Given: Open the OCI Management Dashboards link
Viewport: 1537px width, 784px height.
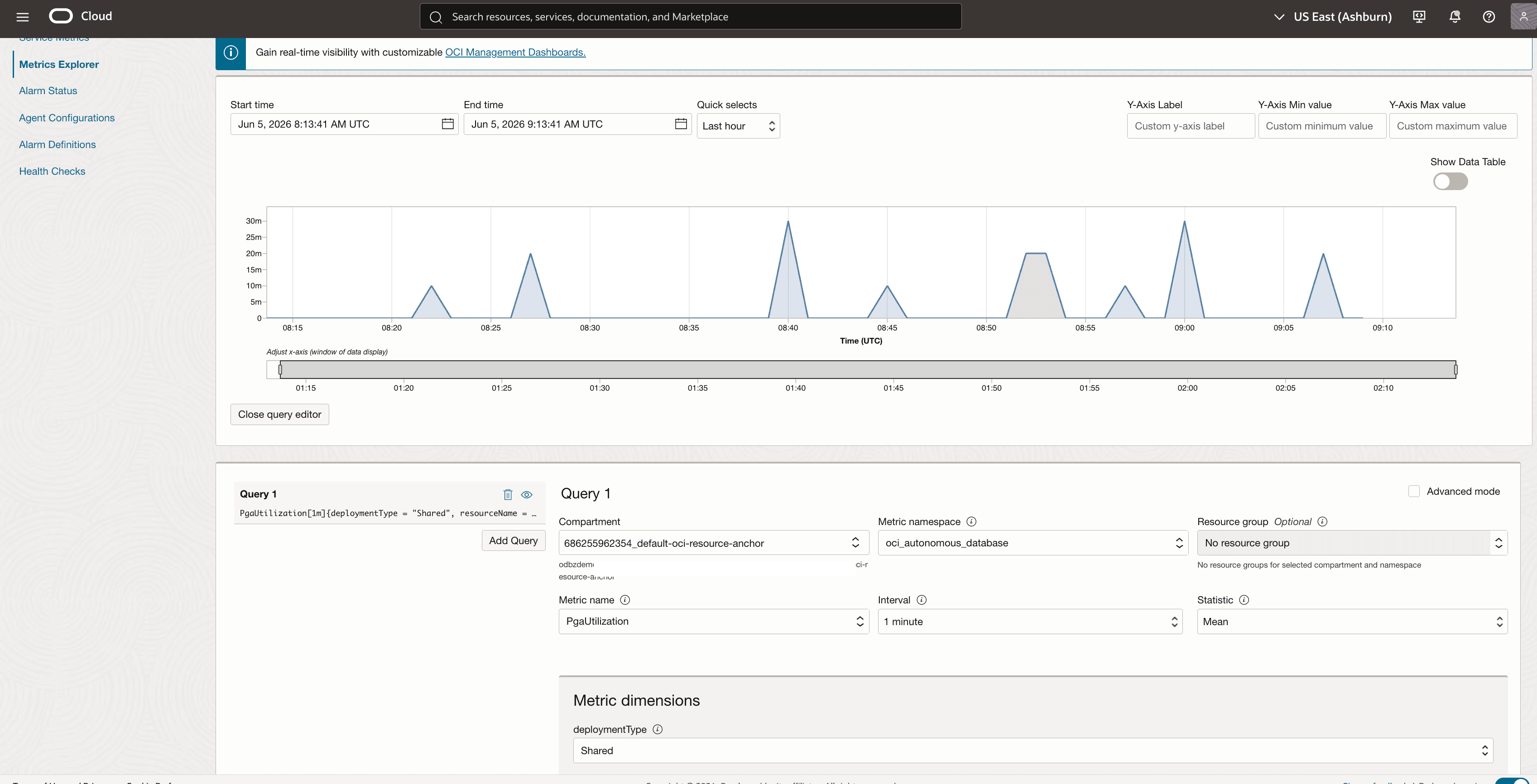Looking at the screenshot, I should pyautogui.click(x=515, y=53).
